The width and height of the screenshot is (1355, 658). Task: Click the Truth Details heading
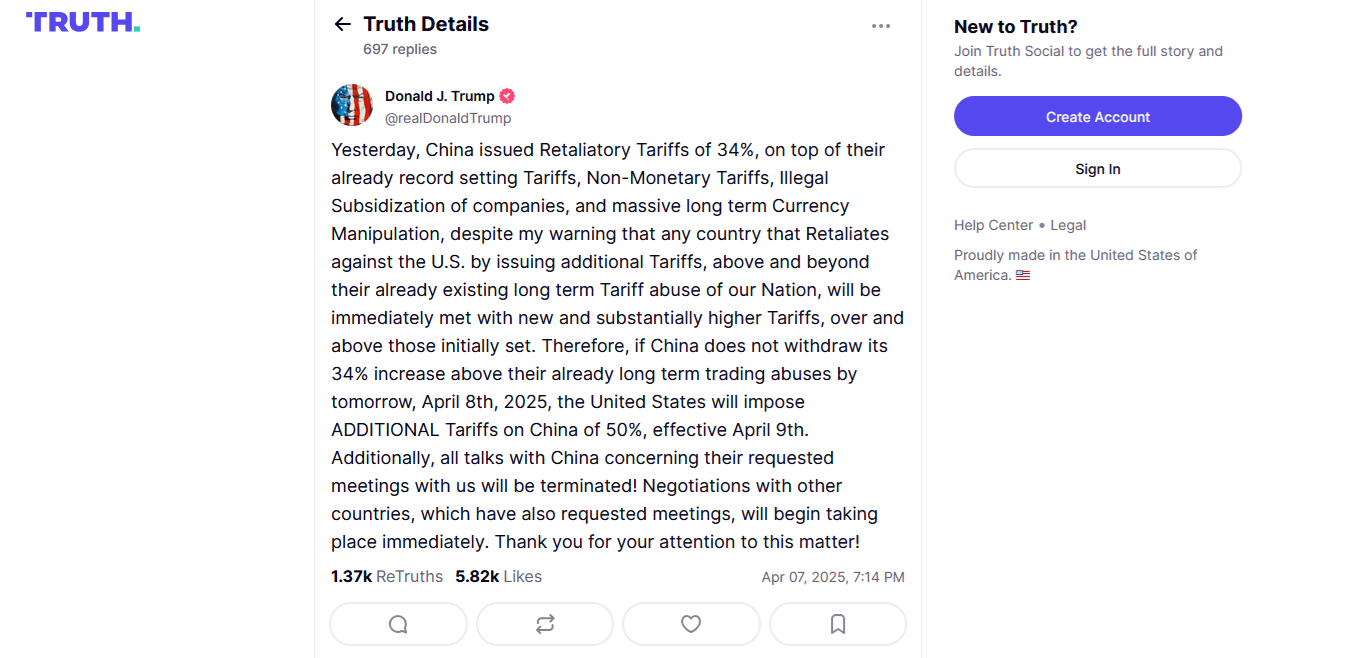(x=426, y=24)
